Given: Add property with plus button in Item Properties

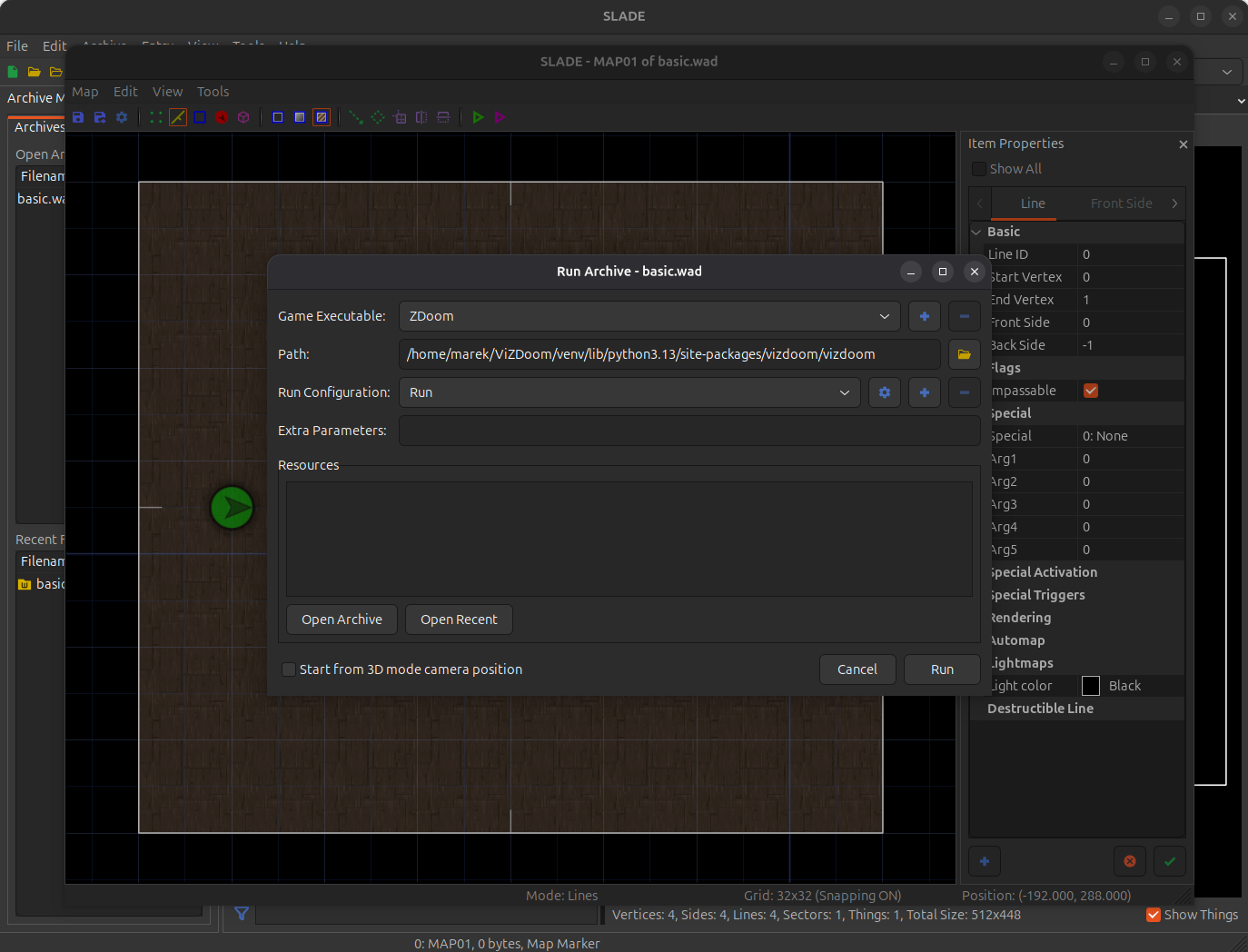Looking at the screenshot, I should (985, 861).
